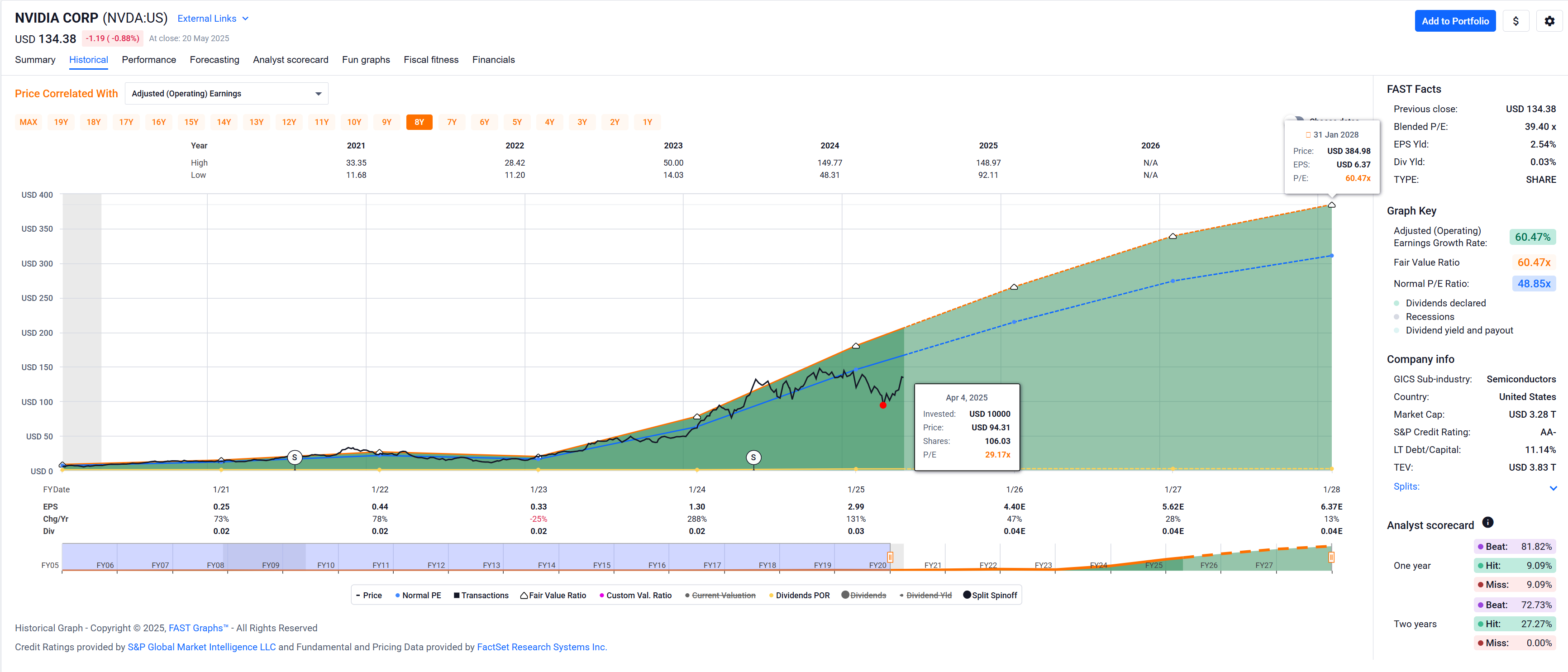Open Adjusted (Operating) Earnings dropdown
The width and height of the screenshot is (1568, 672).
pos(226,93)
